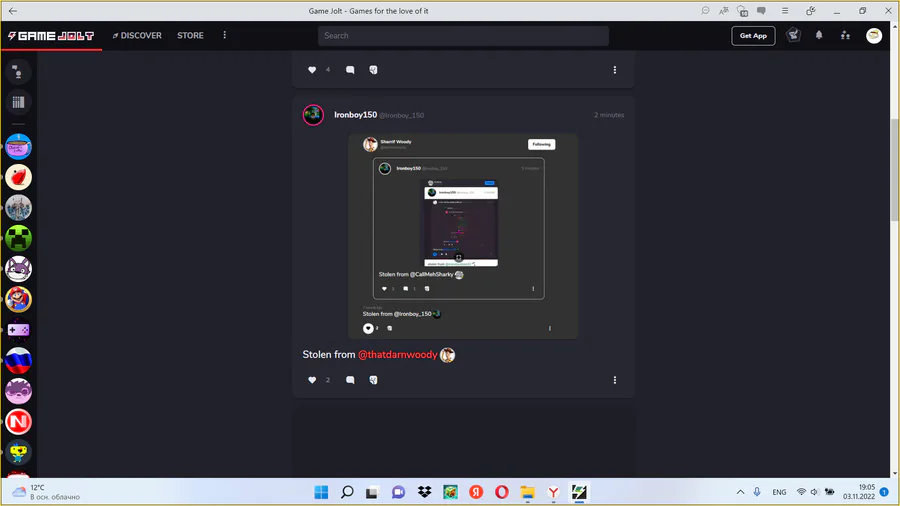Click the page vertical scrollbar thumb
This screenshot has height=506, width=900.
[894, 169]
